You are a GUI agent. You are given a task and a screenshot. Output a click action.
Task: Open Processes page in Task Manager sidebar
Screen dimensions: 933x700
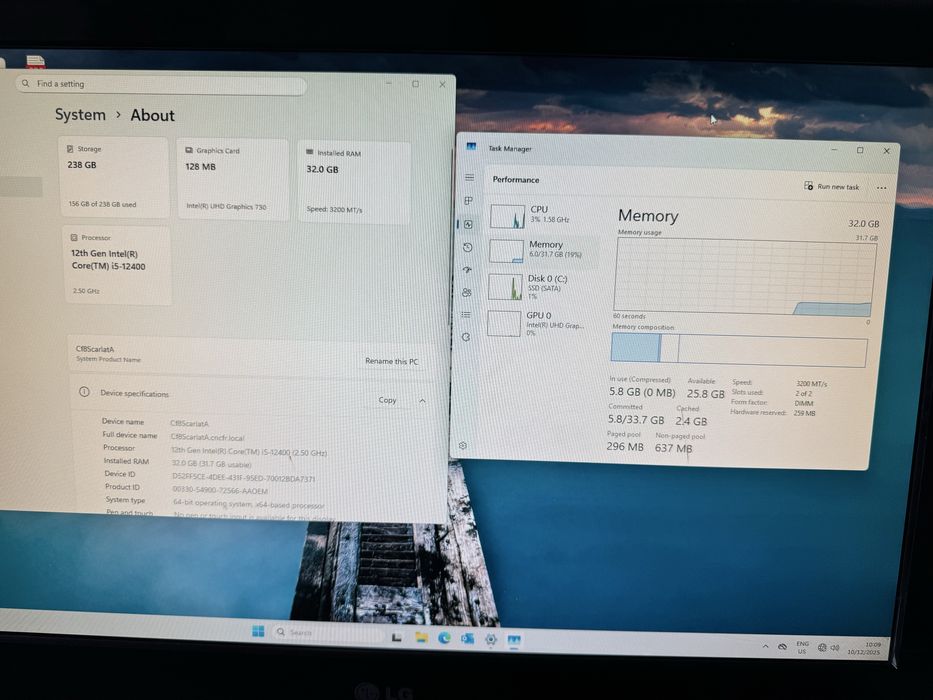[469, 201]
